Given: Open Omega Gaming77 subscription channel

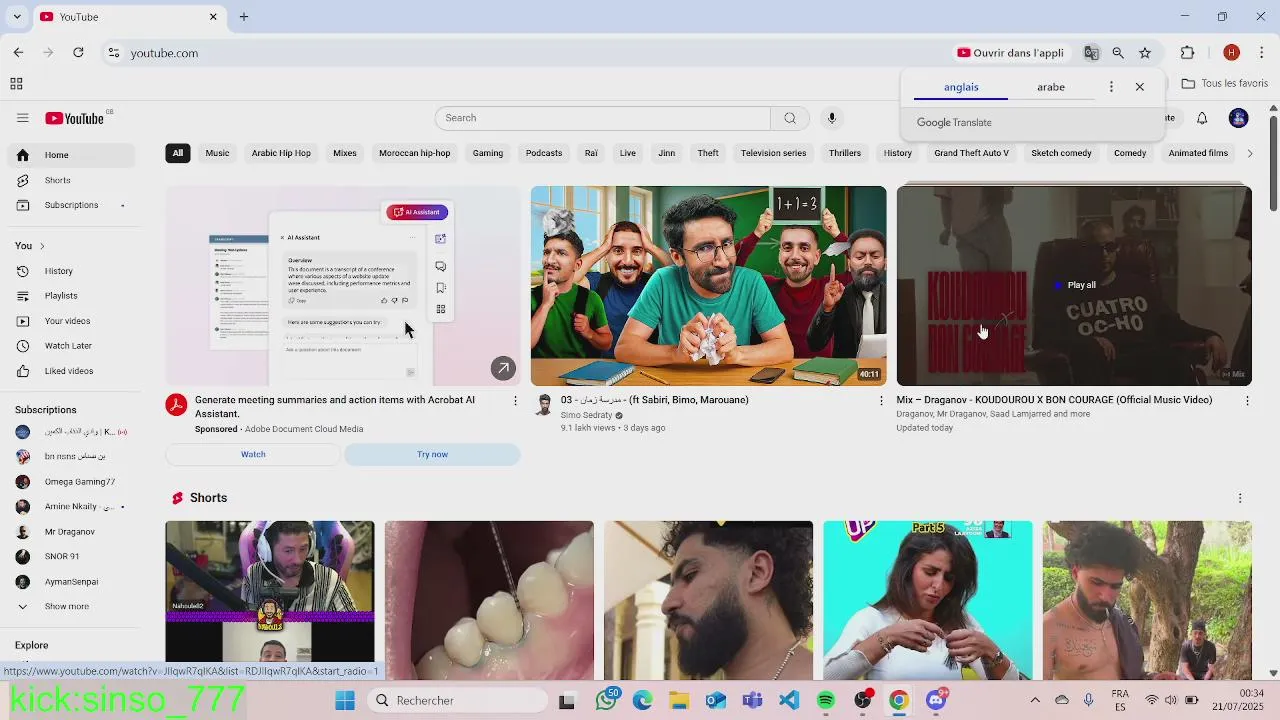Looking at the screenshot, I should (70, 482).
